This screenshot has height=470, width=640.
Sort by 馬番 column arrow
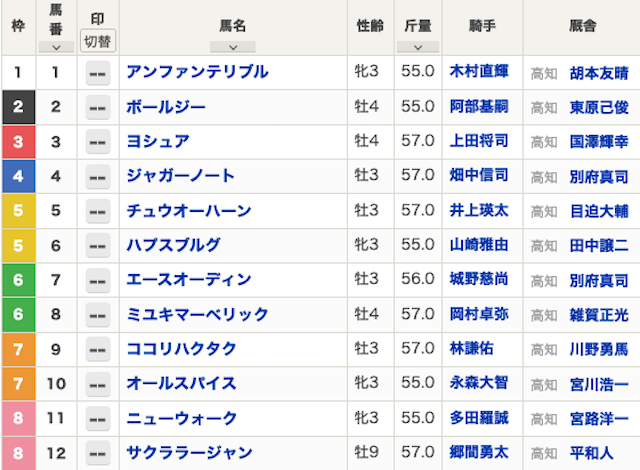click(x=56, y=47)
